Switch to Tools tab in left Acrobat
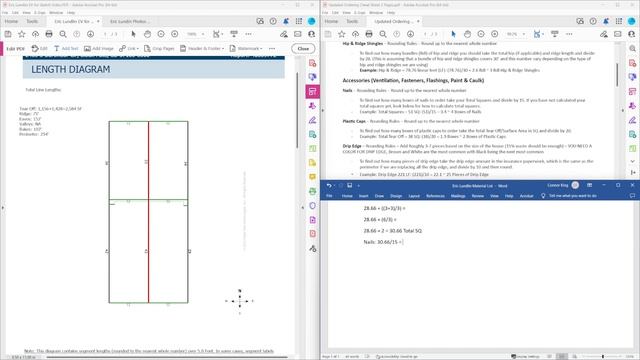 [x=32, y=21]
